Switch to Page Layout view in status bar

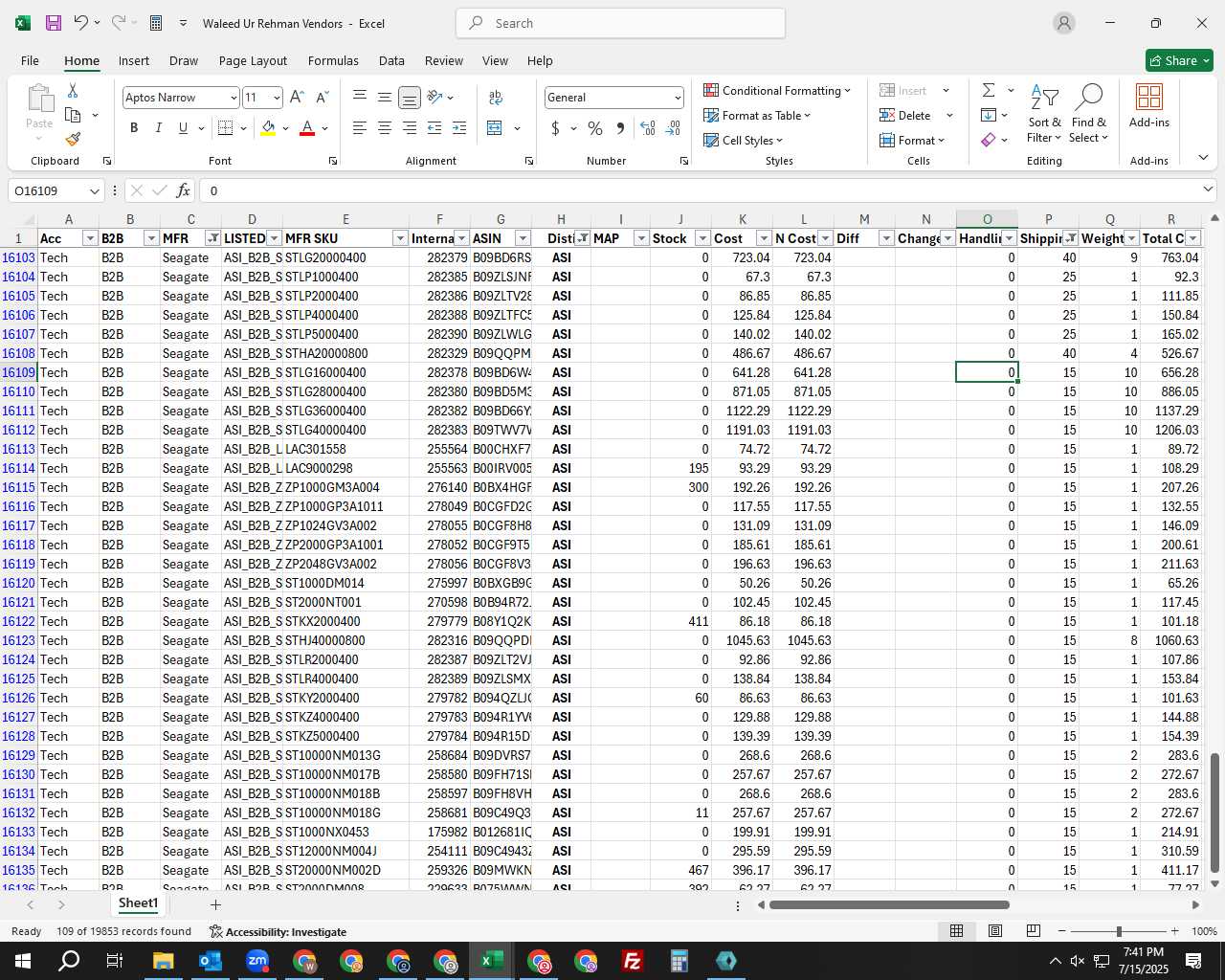[x=995, y=931]
